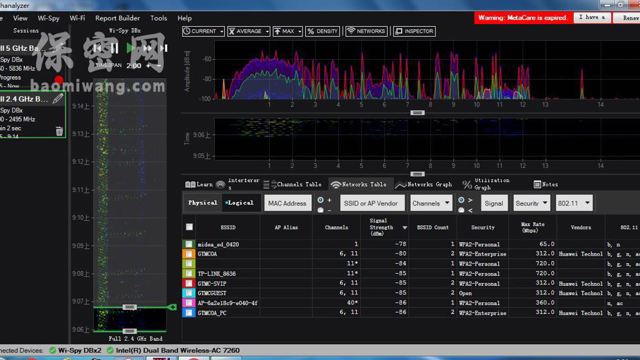This screenshot has width=640, height=360.
Task: Enable the Density view button
Action: [x=322, y=31]
